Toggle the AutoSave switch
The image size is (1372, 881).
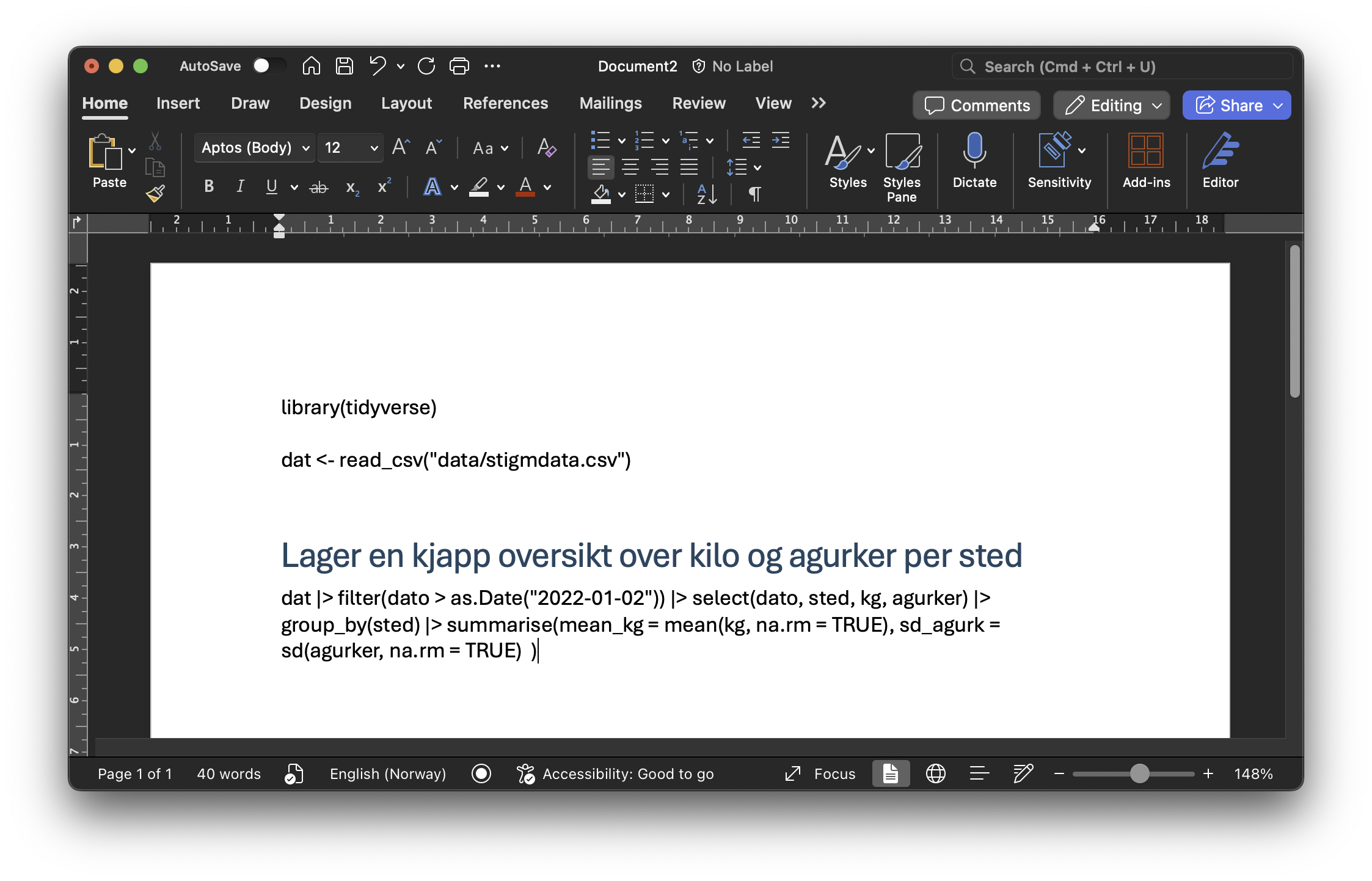click(269, 66)
